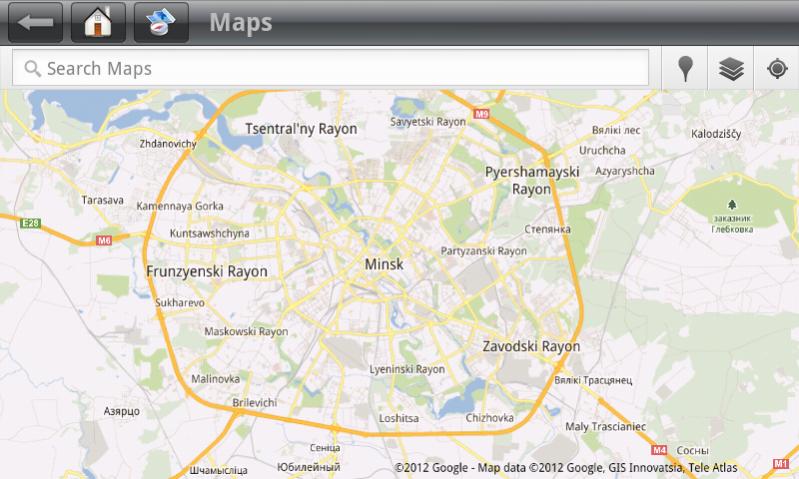
Task: Tap Kamennaya Gorka label
Action: 180,206
